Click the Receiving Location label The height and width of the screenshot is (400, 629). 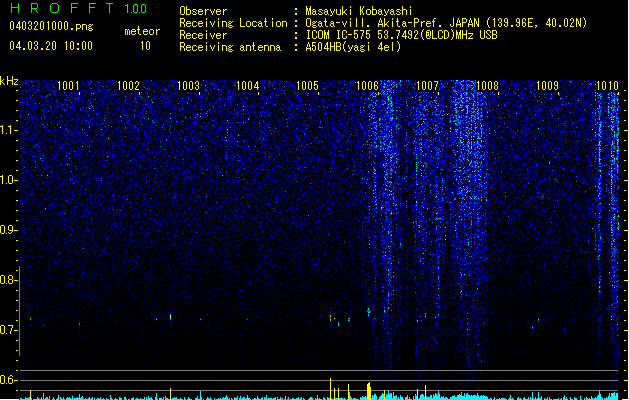click(x=233, y=23)
